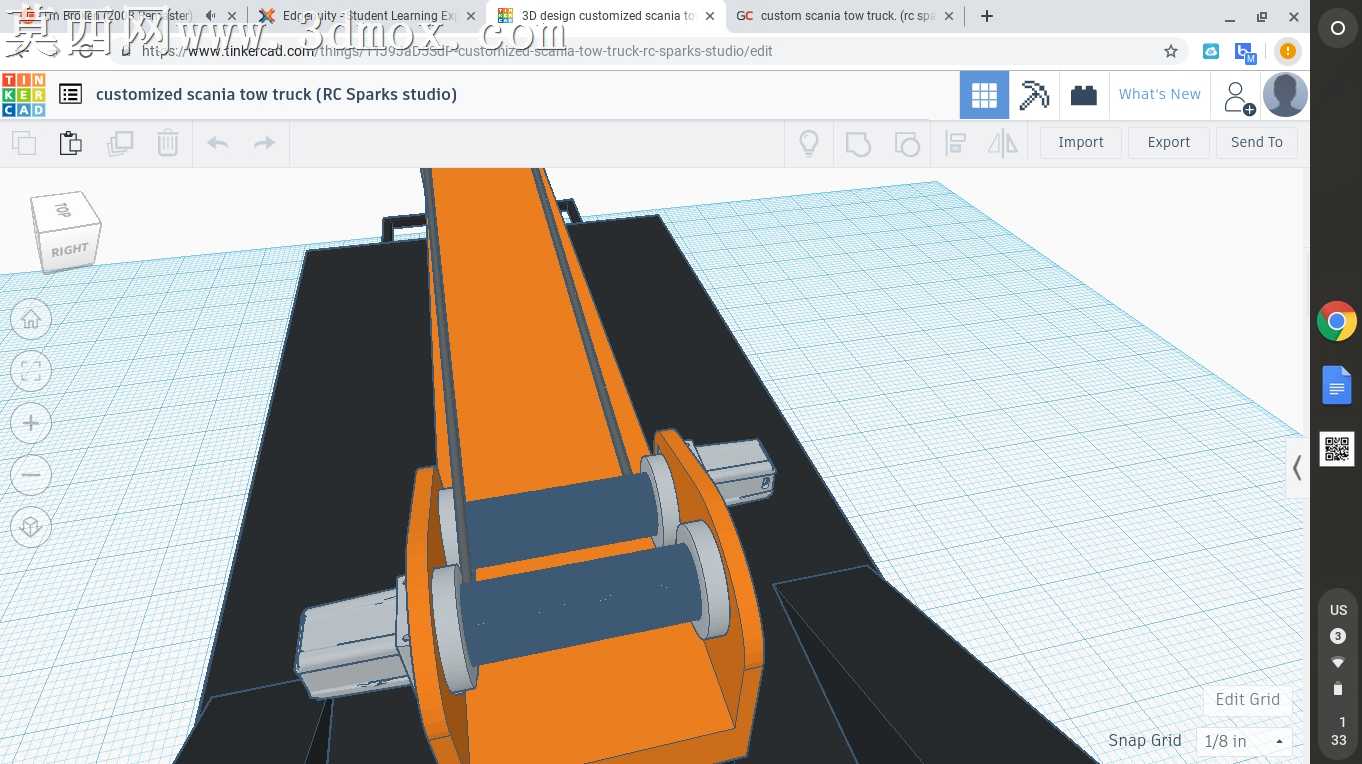Open the Tinkercad logo home link
This screenshot has width=1362, height=764.
[23, 95]
